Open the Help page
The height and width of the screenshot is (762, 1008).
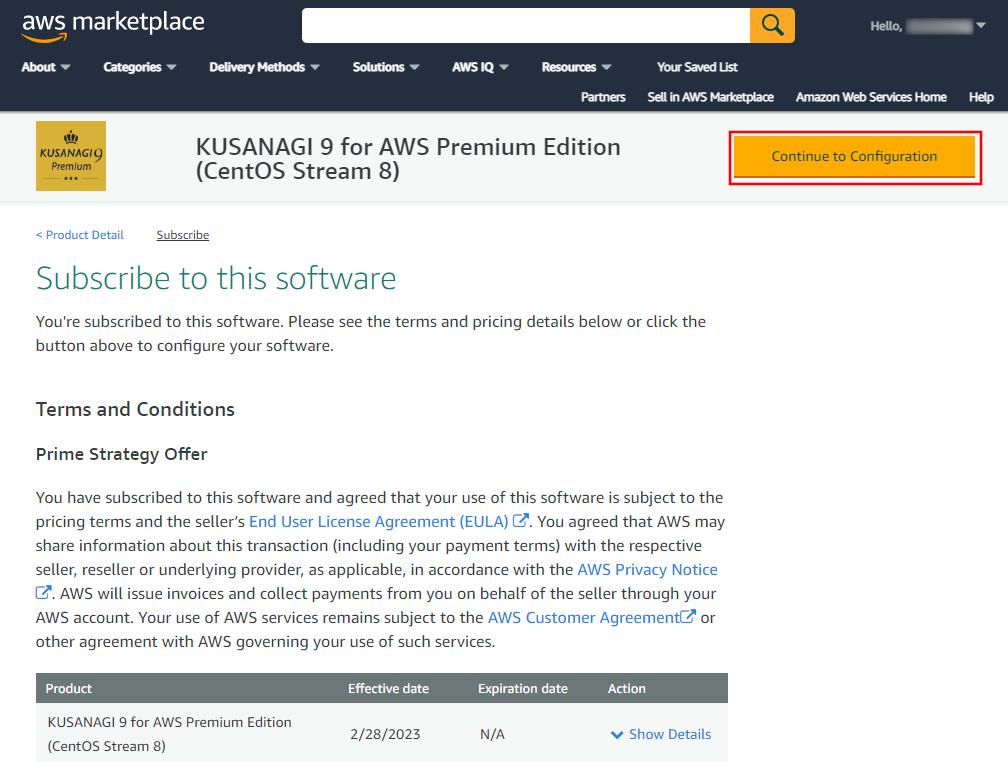click(x=981, y=97)
